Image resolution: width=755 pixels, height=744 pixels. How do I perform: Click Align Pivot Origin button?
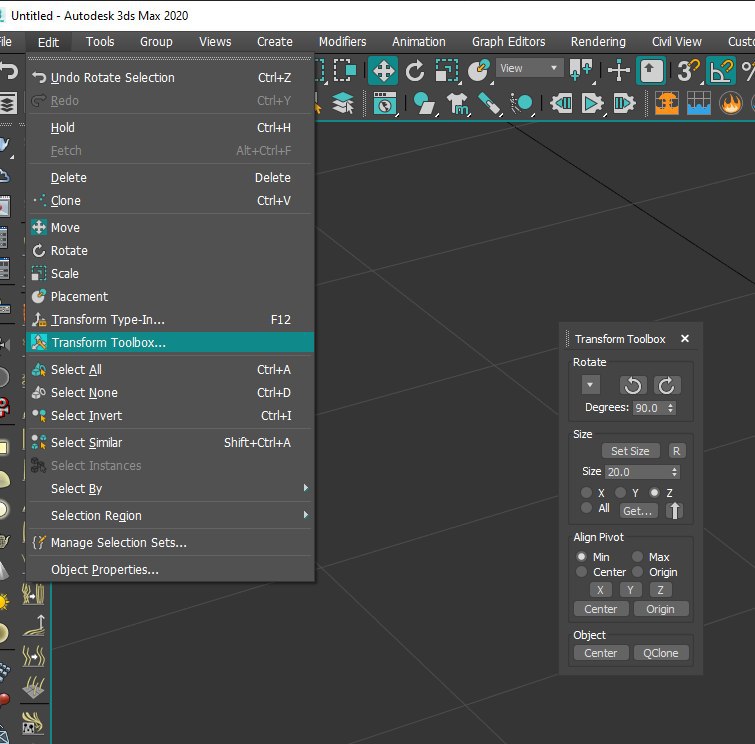click(x=661, y=609)
